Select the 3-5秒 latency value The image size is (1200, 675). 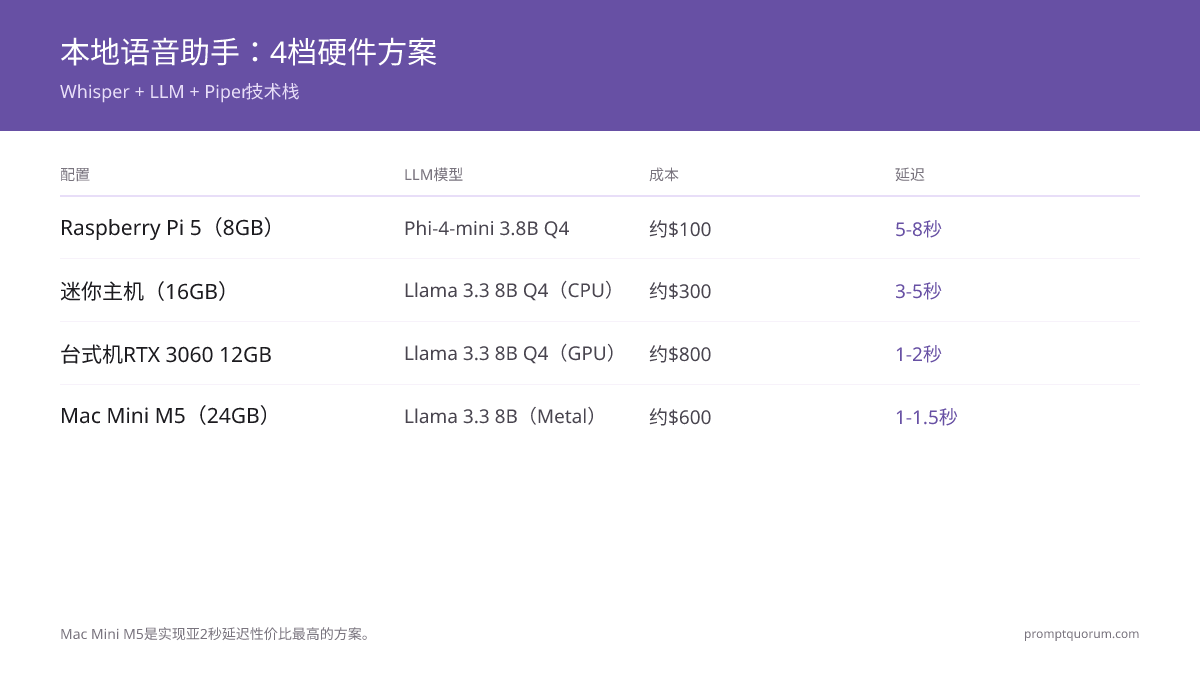coord(918,292)
